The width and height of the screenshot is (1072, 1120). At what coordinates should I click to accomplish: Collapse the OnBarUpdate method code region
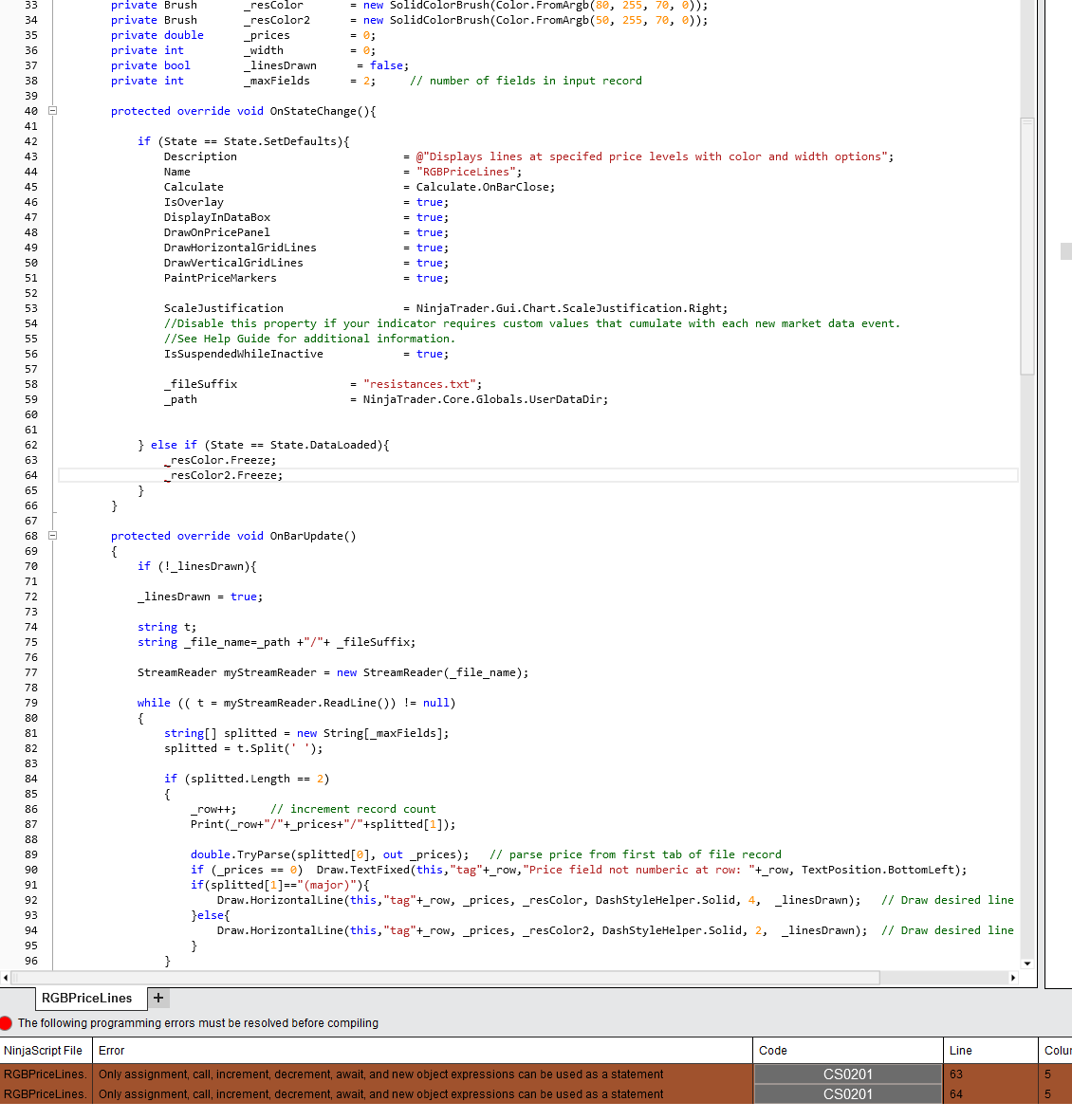(52, 536)
